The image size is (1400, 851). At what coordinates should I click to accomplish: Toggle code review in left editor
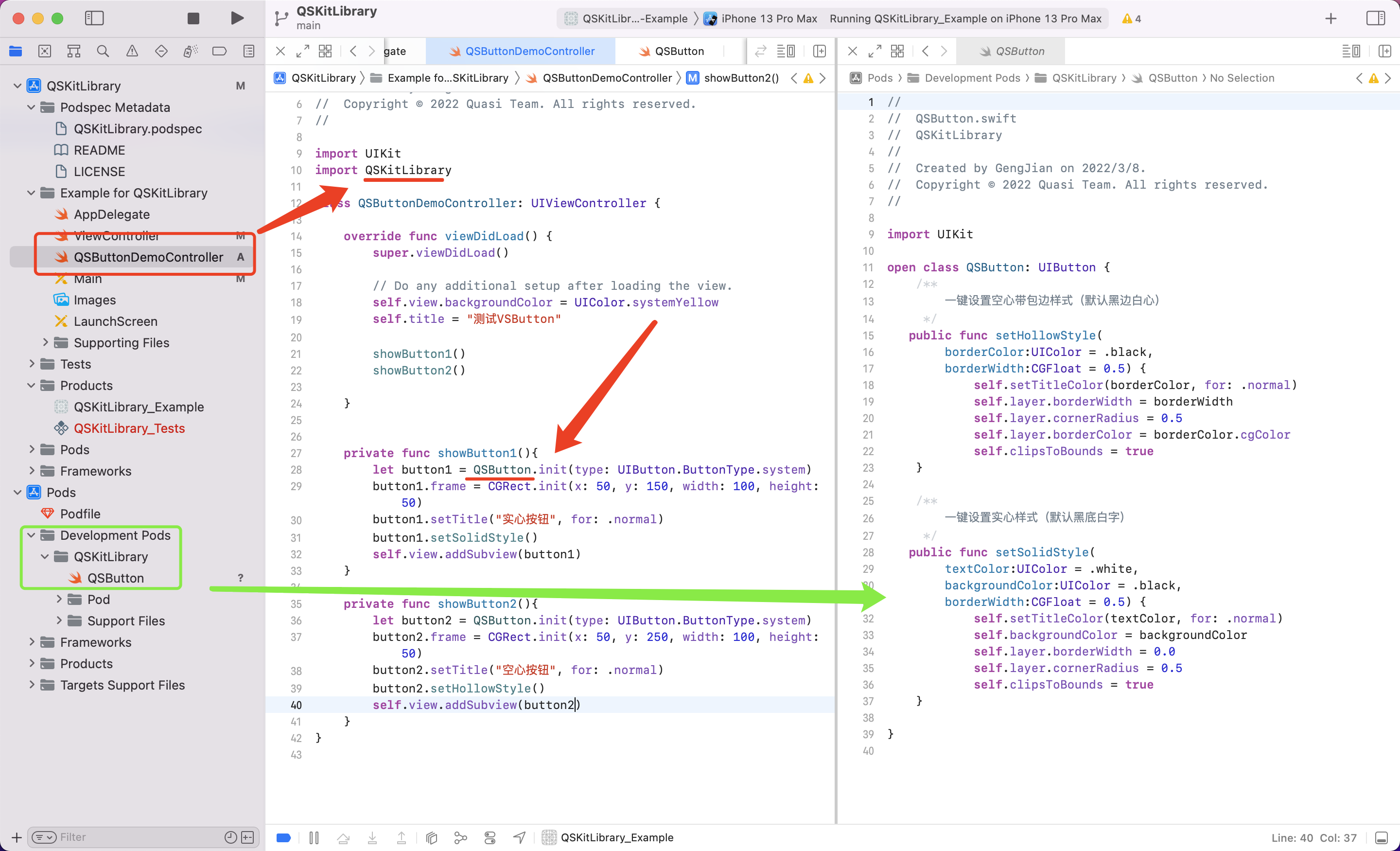760,51
